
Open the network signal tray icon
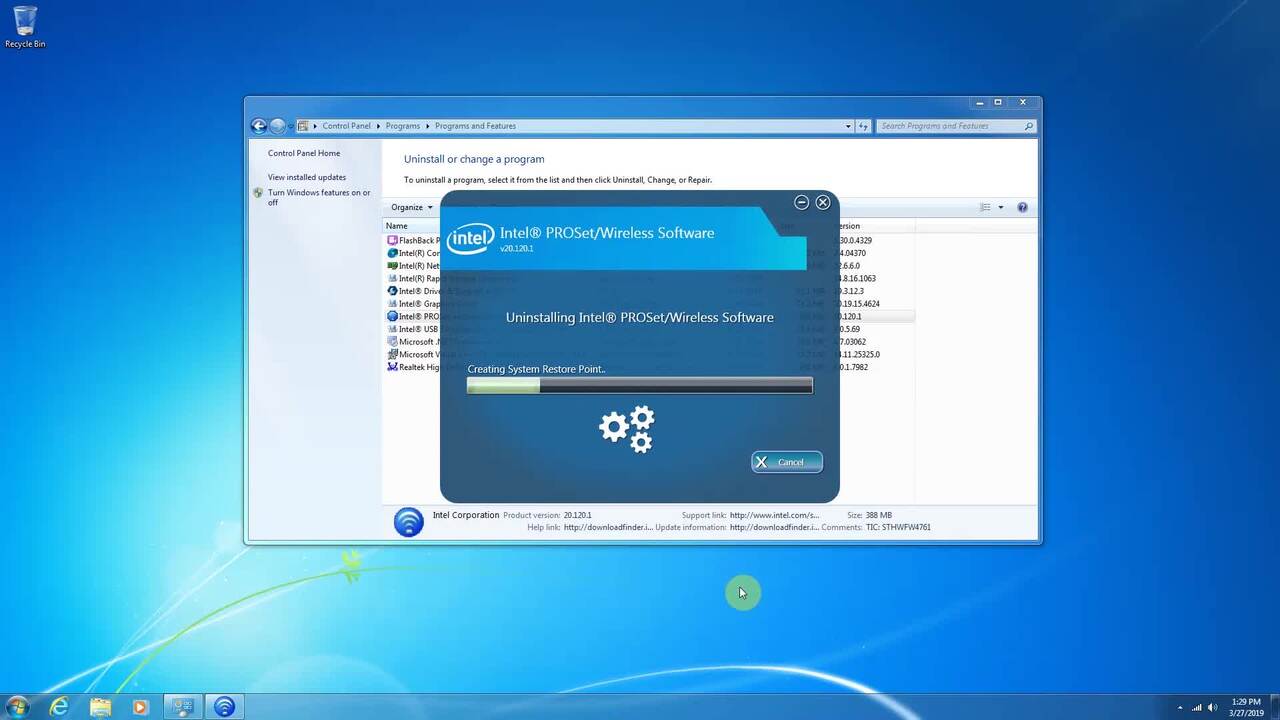pyautogui.click(x=1196, y=707)
